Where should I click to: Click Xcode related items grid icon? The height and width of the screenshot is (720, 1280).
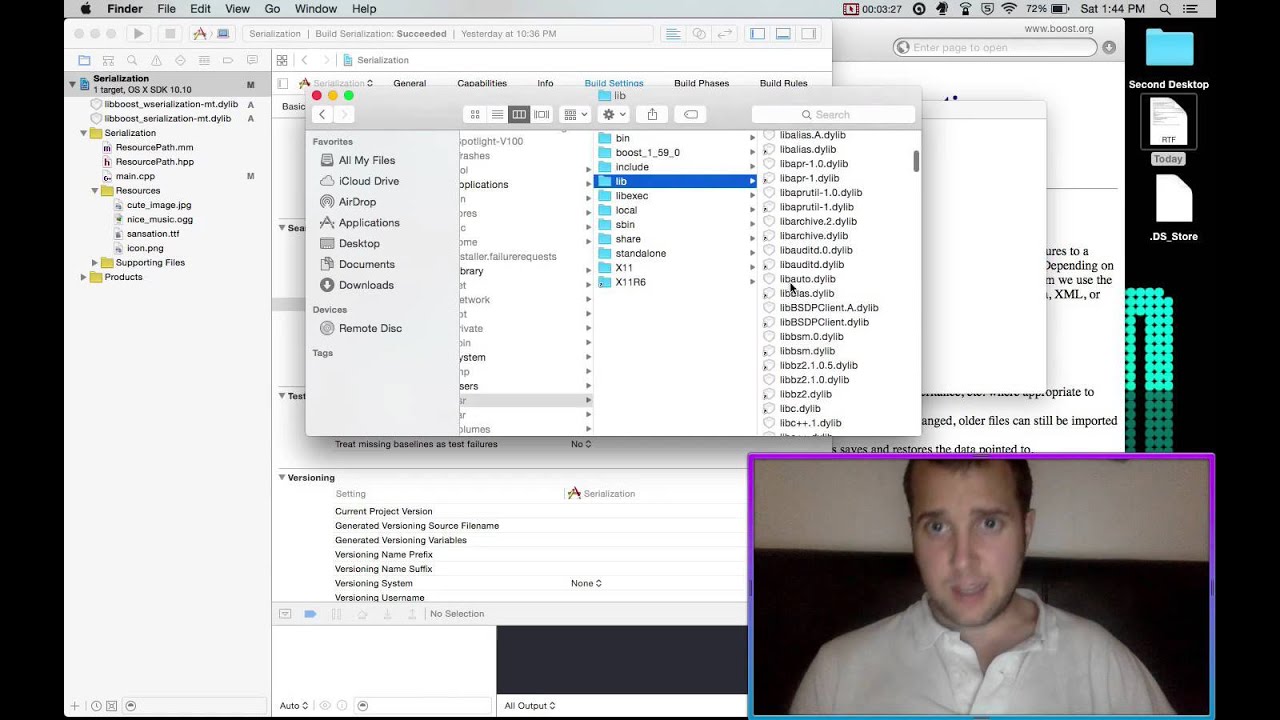[x=282, y=60]
